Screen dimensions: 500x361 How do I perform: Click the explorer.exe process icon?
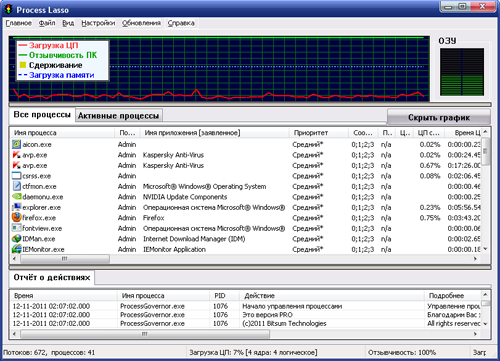[x=16, y=207]
